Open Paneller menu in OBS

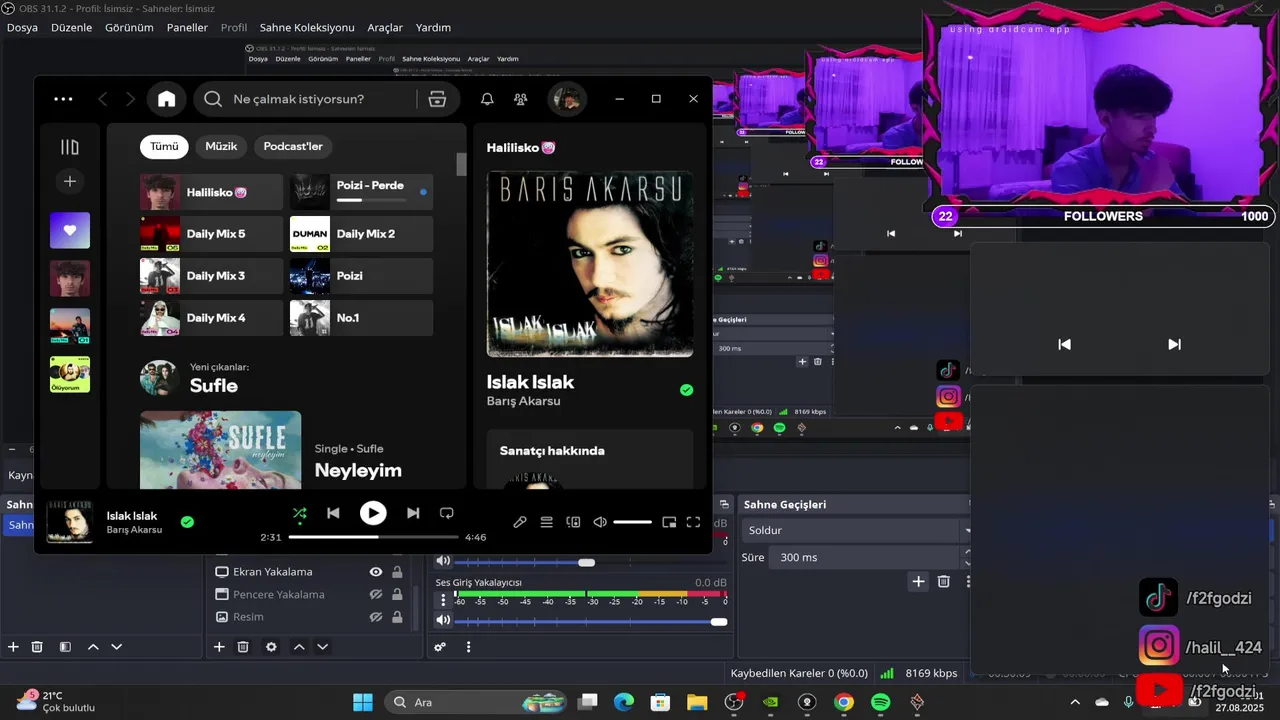(187, 27)
